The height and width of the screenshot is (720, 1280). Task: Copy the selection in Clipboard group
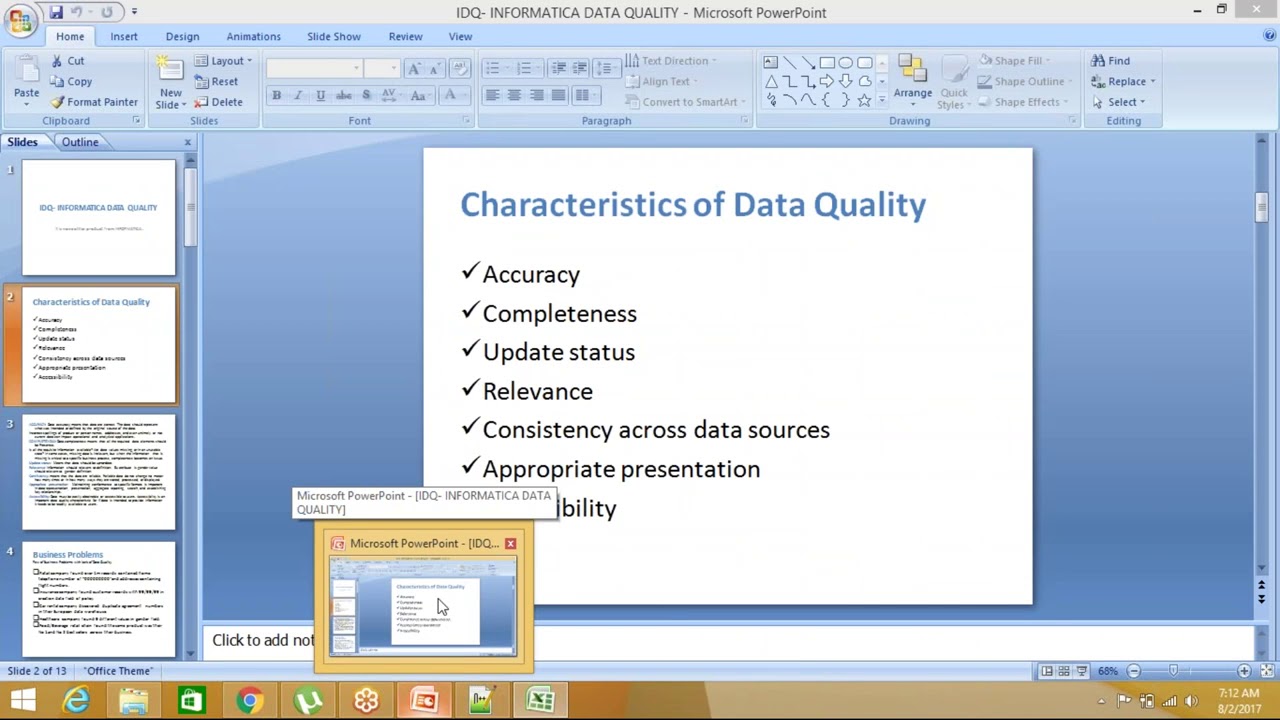(x=71, y=82)
